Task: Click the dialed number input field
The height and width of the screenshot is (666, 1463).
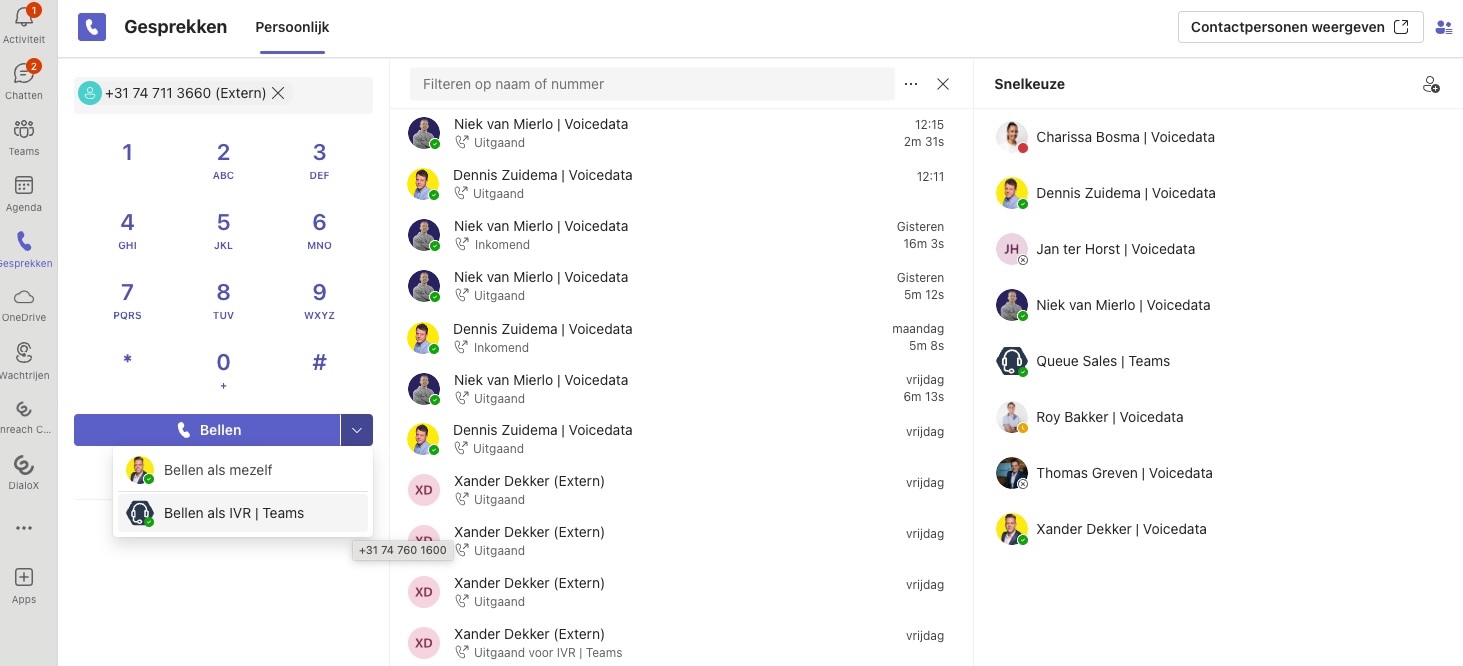Action: [223, 94]
